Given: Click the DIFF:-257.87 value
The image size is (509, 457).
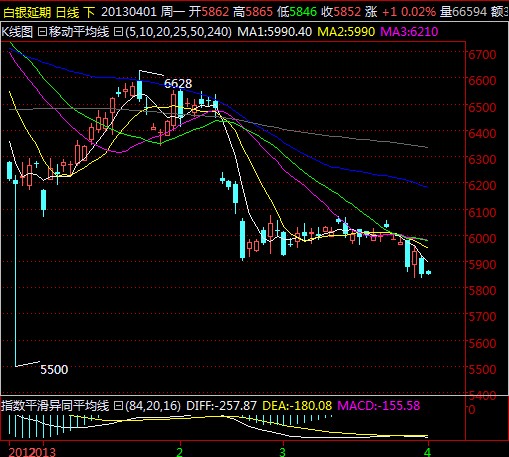Looking at the screenshot, I should pos(221,406).
